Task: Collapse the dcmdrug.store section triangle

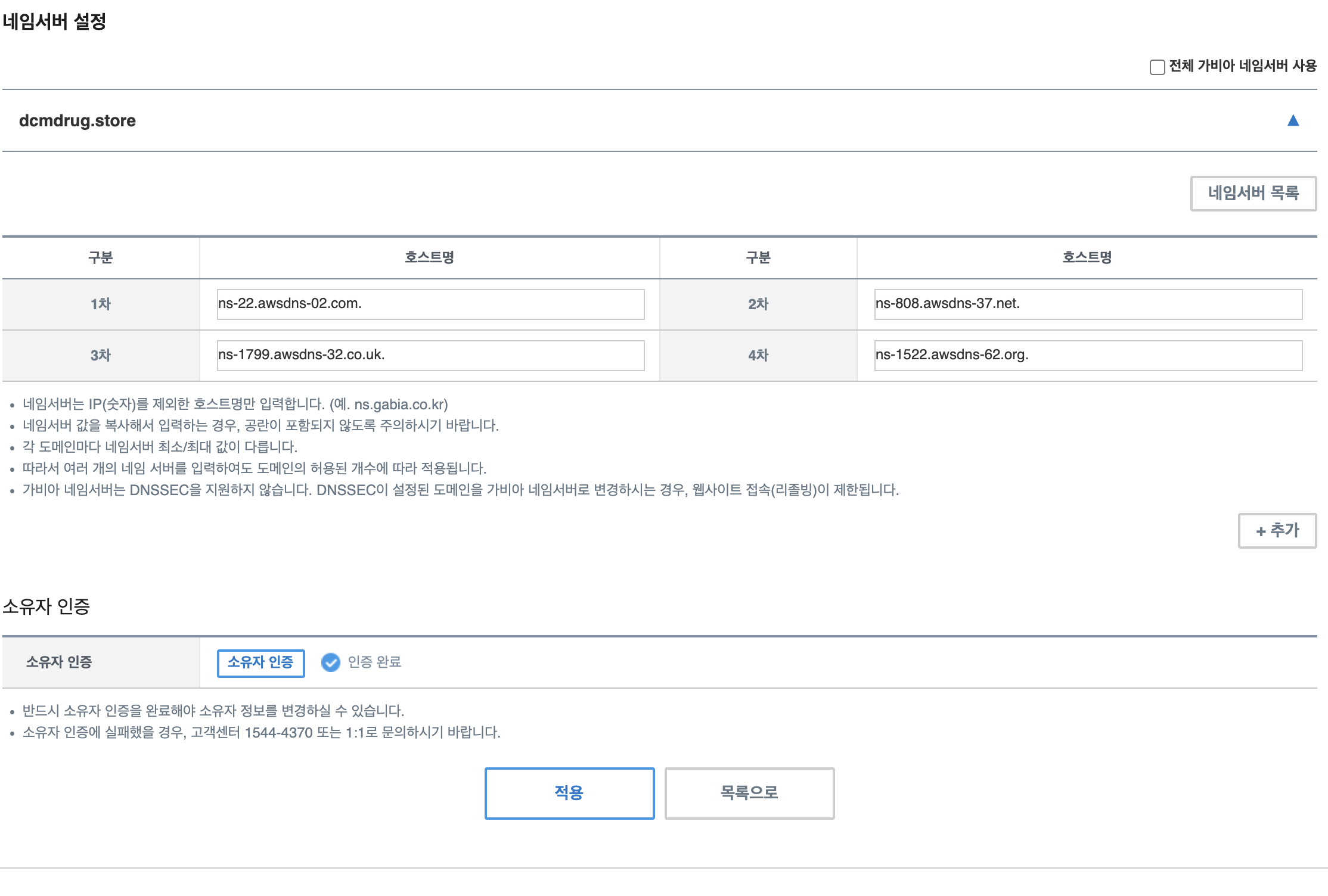Action: coord(1293,121)
